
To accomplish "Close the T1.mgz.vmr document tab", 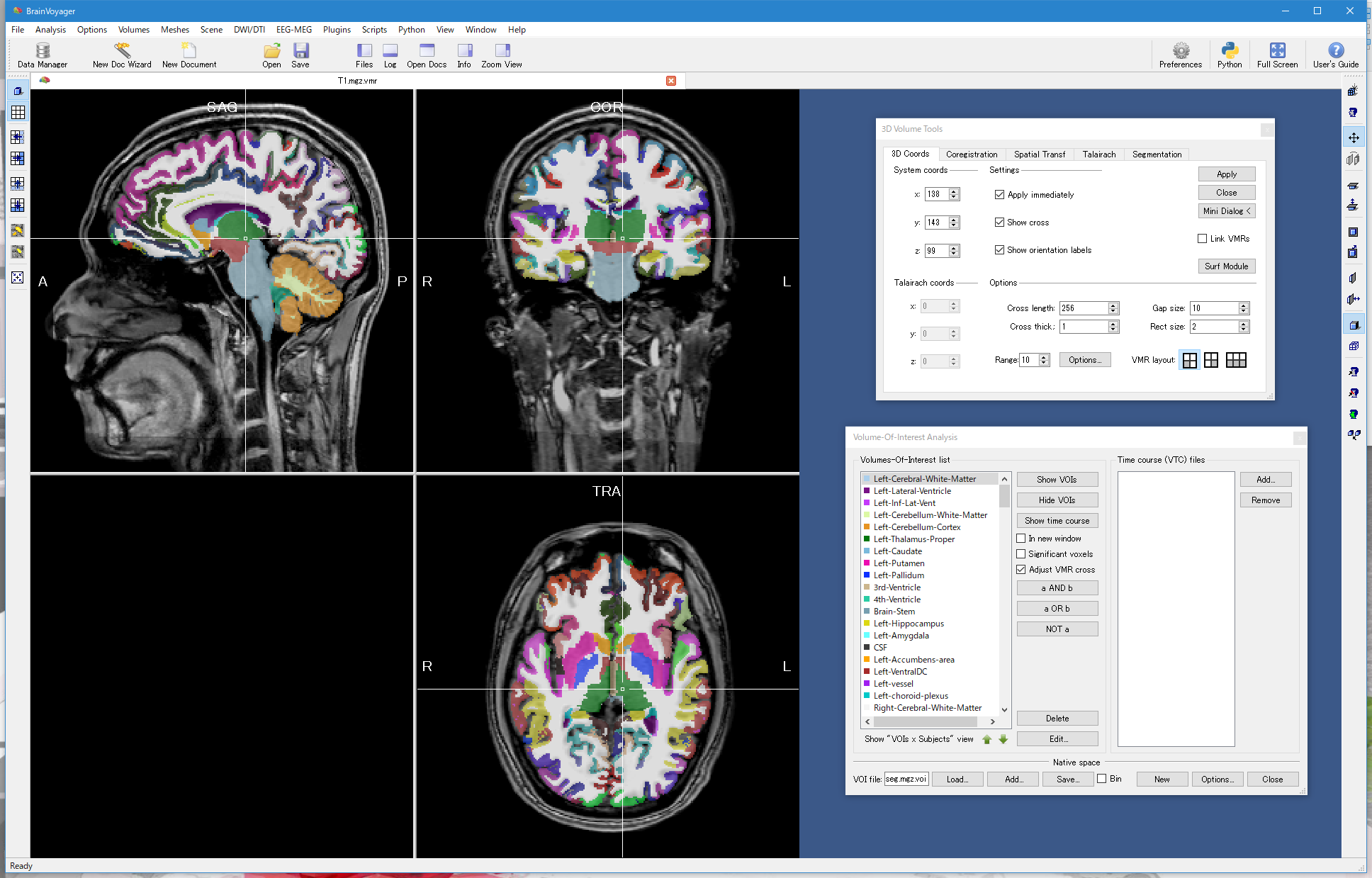I will click(x=671, y=81).
